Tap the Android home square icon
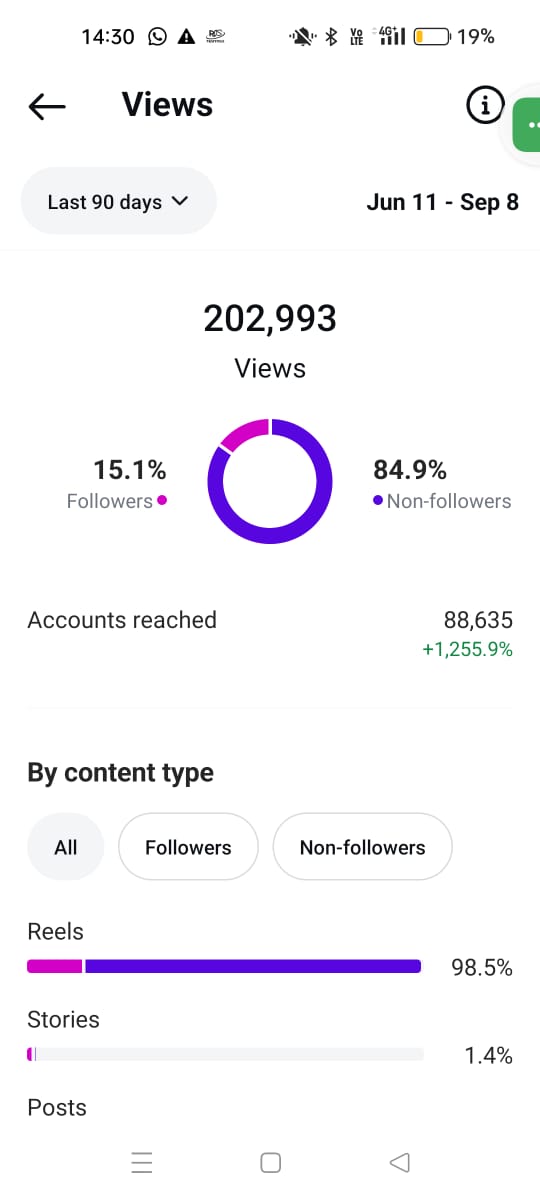 (x=270, y=1162)
